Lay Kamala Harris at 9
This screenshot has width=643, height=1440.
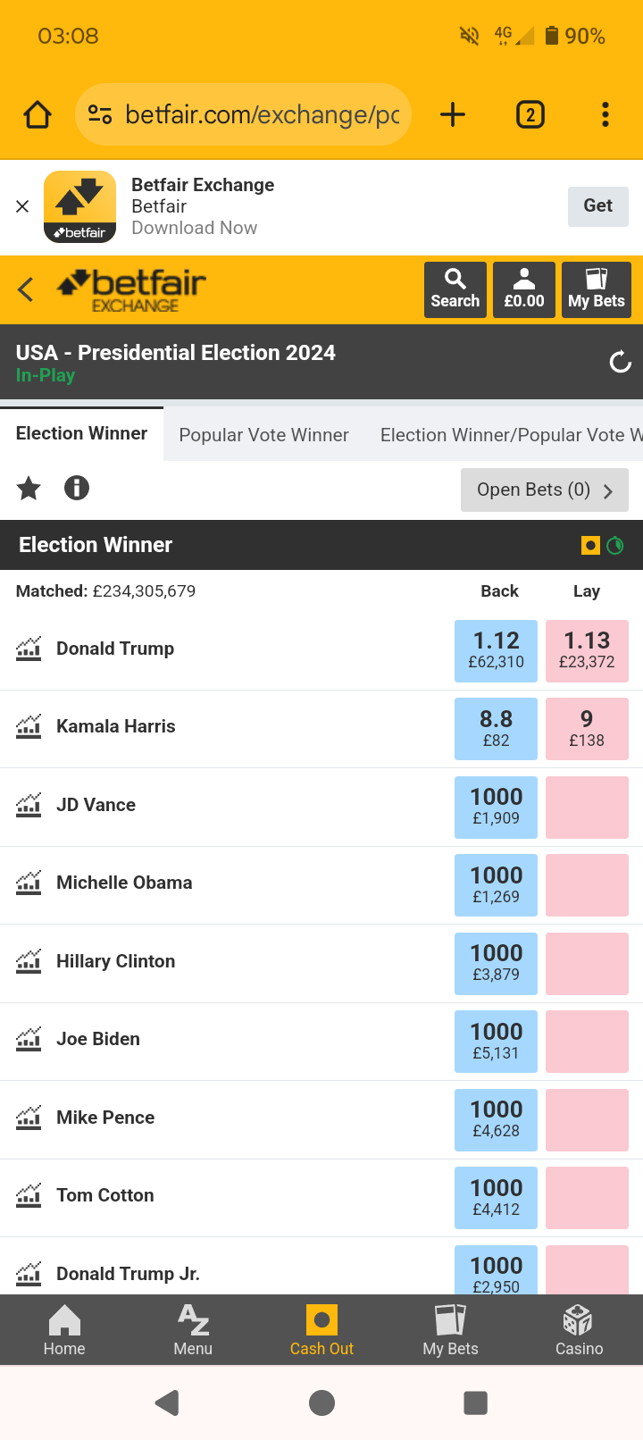587,729
